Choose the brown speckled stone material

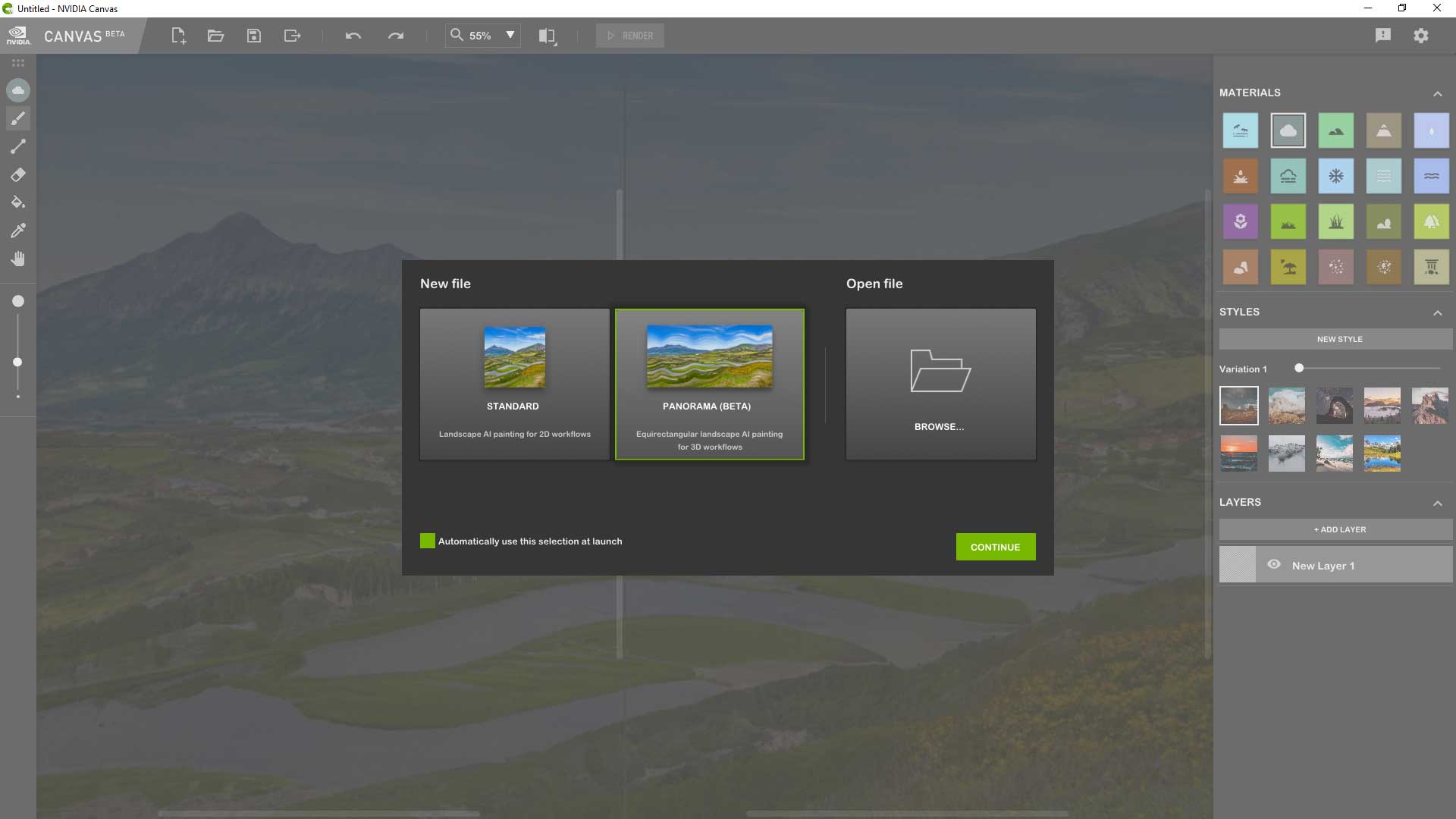pos(1384,267)
